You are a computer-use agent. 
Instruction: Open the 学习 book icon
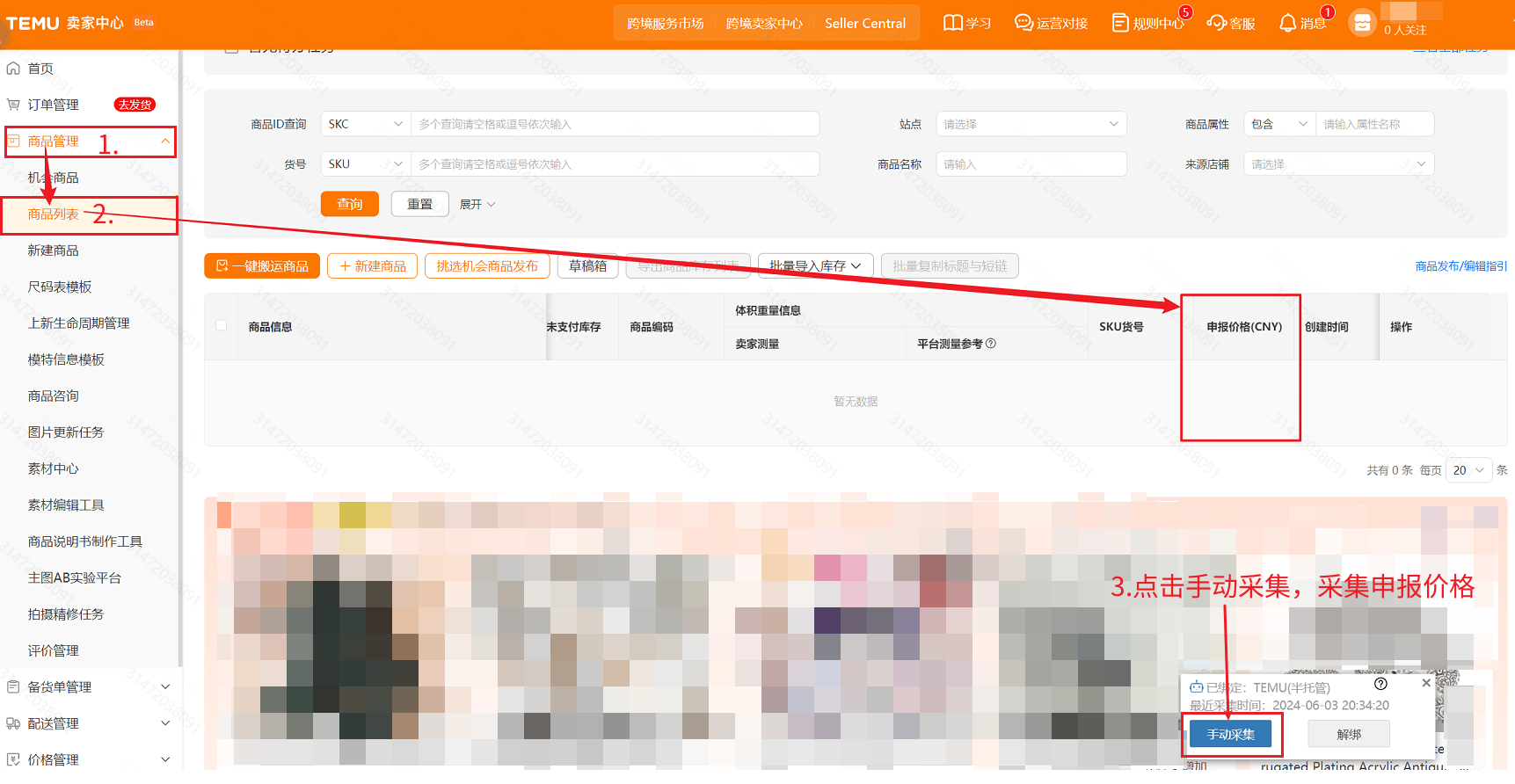tap(952, 23)
